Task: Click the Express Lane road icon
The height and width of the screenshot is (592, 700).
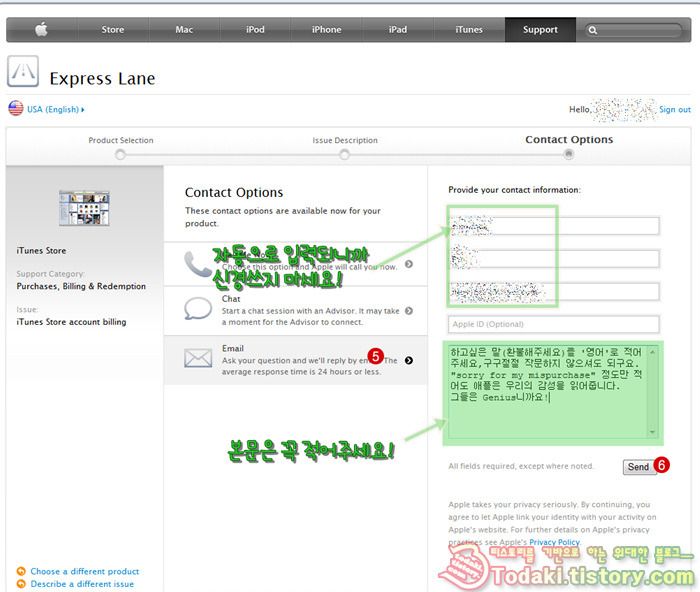Action: click(x=23, y=71)
